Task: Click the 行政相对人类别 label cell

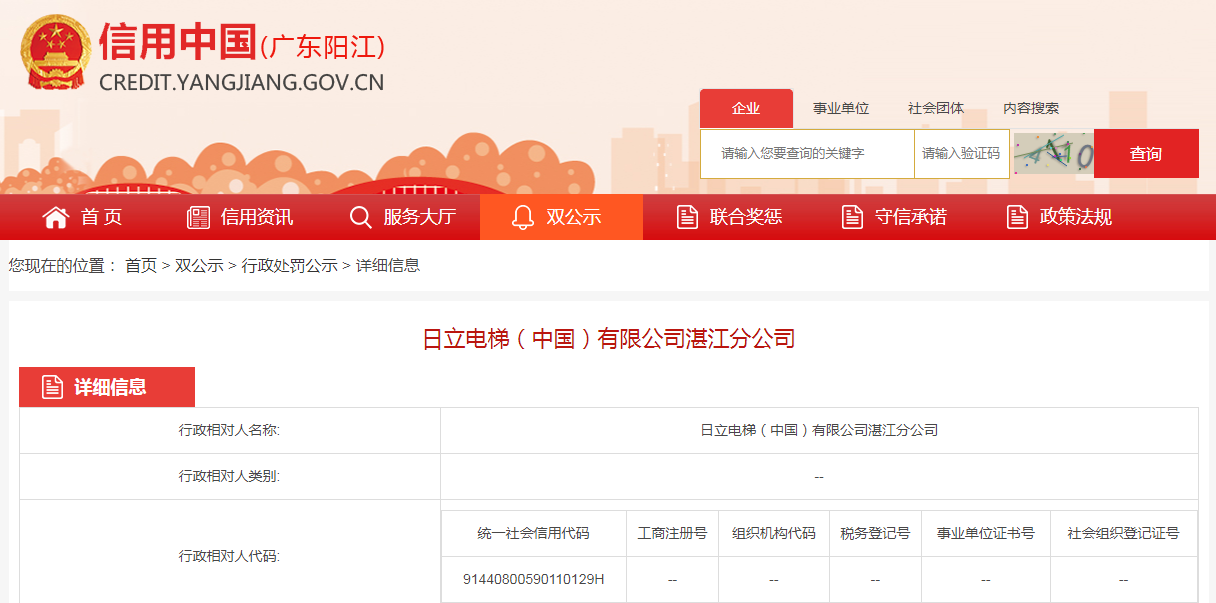Action: [230, 476]
